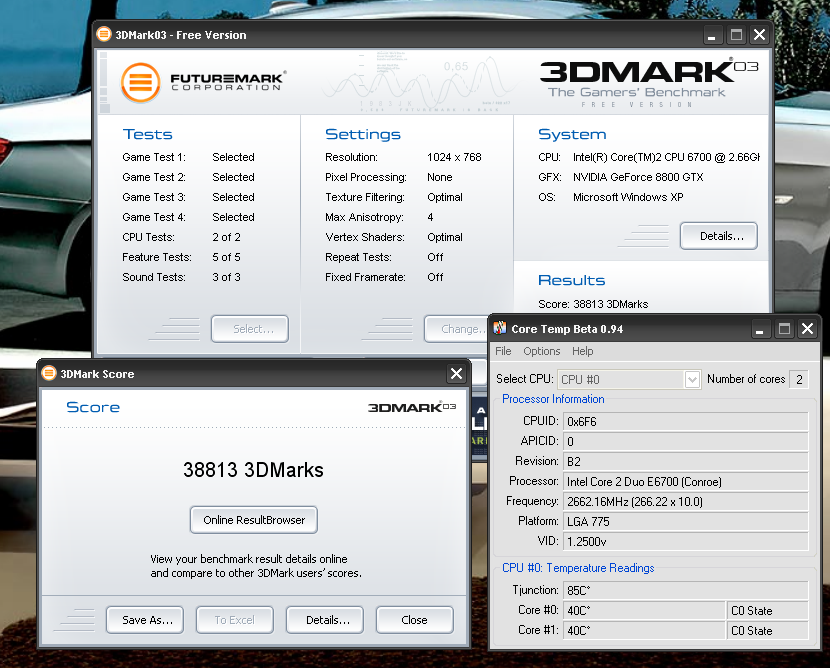Image resolution: width=830 pixels, height=668 pixels.
Task: Click the 3DMark Score title bar icon
Action: tap(49, 373)
